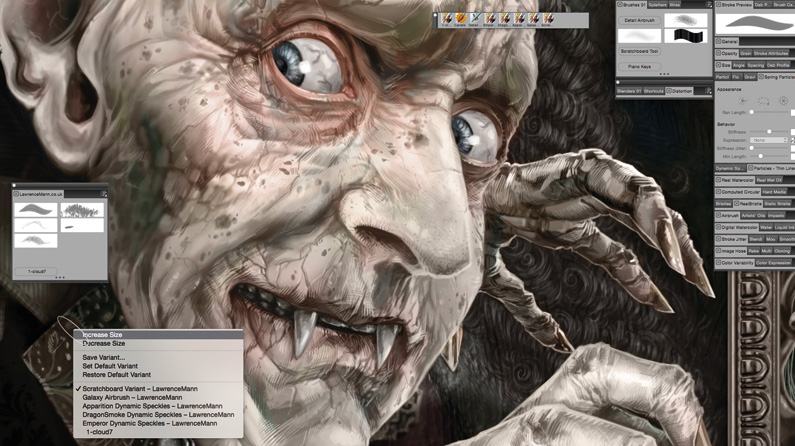Image resolution: width=795 pixels, height=446 pixels.
Task: Toggle the Color Variability panel close box
Action: [718, 263]
